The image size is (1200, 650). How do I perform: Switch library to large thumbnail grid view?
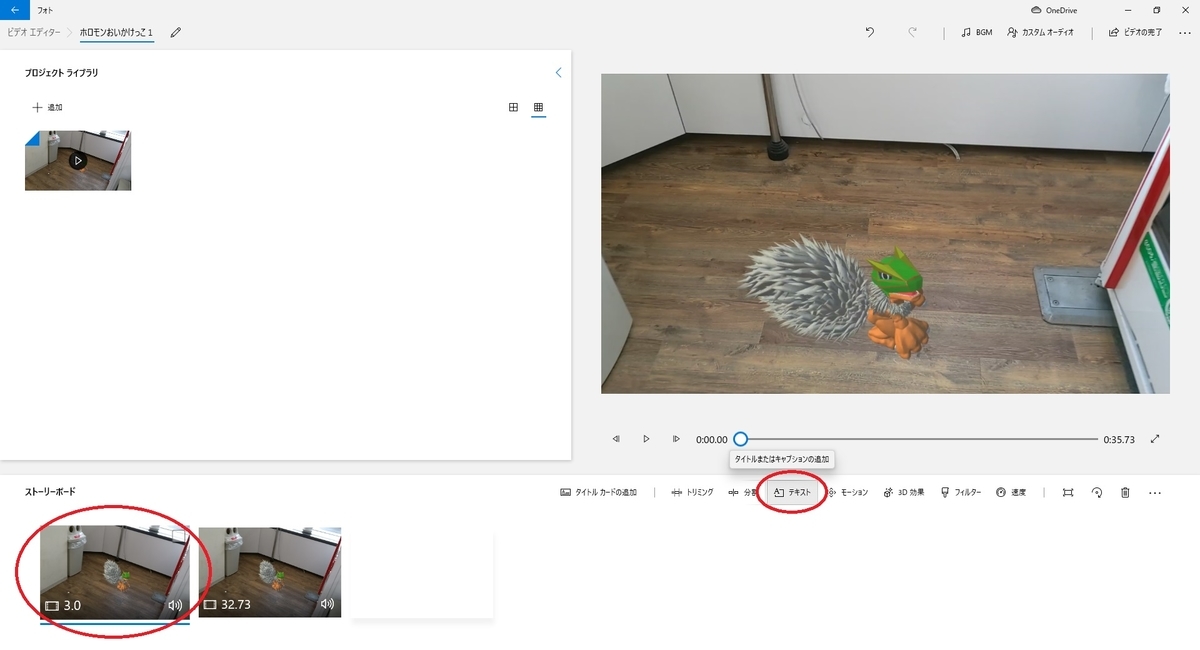[513, 107]
